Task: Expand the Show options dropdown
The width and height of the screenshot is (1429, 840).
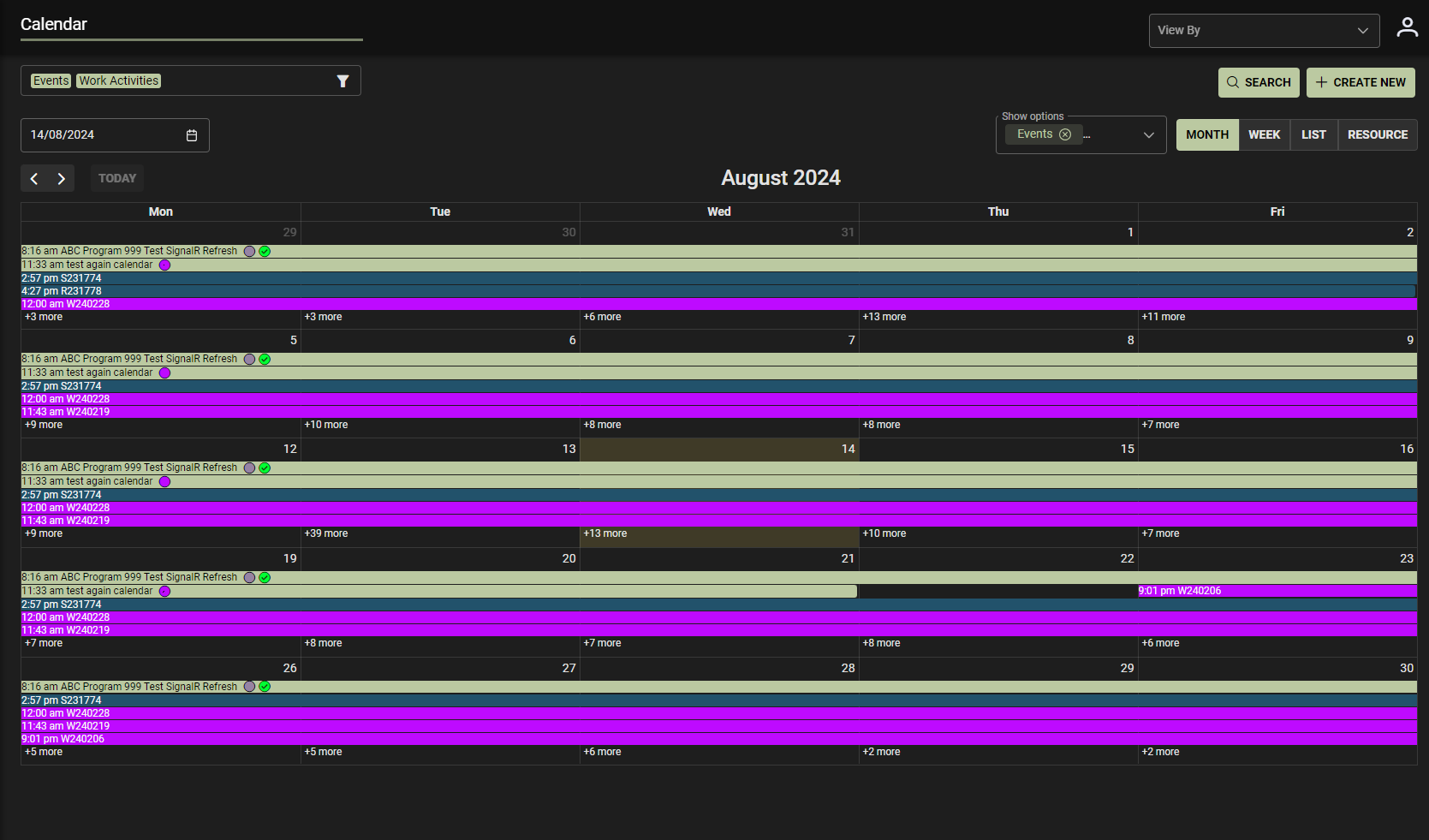Action: (x=1148, y=135)
